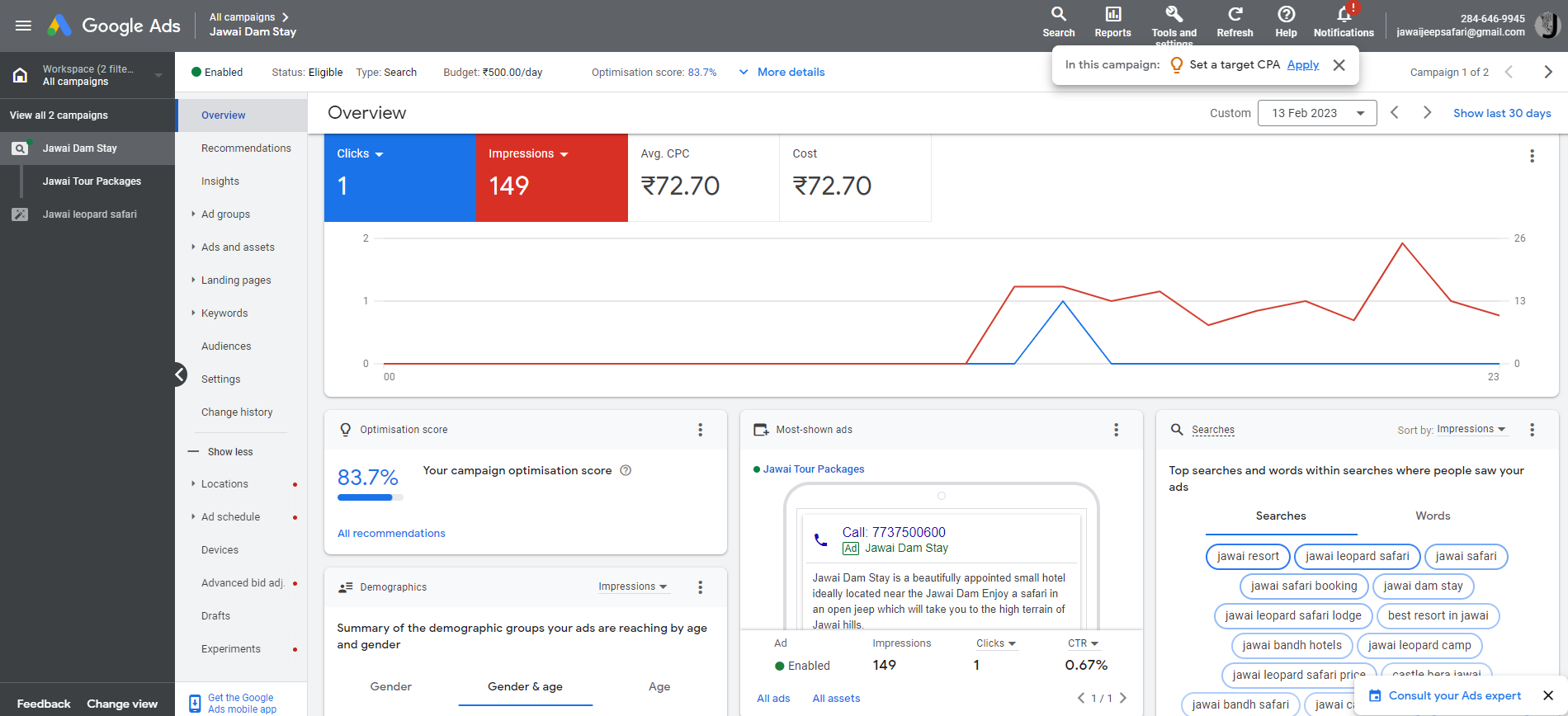Open overview scorecard more options menu
The height and width of the screenshot is (716, 1568).
1532,156
